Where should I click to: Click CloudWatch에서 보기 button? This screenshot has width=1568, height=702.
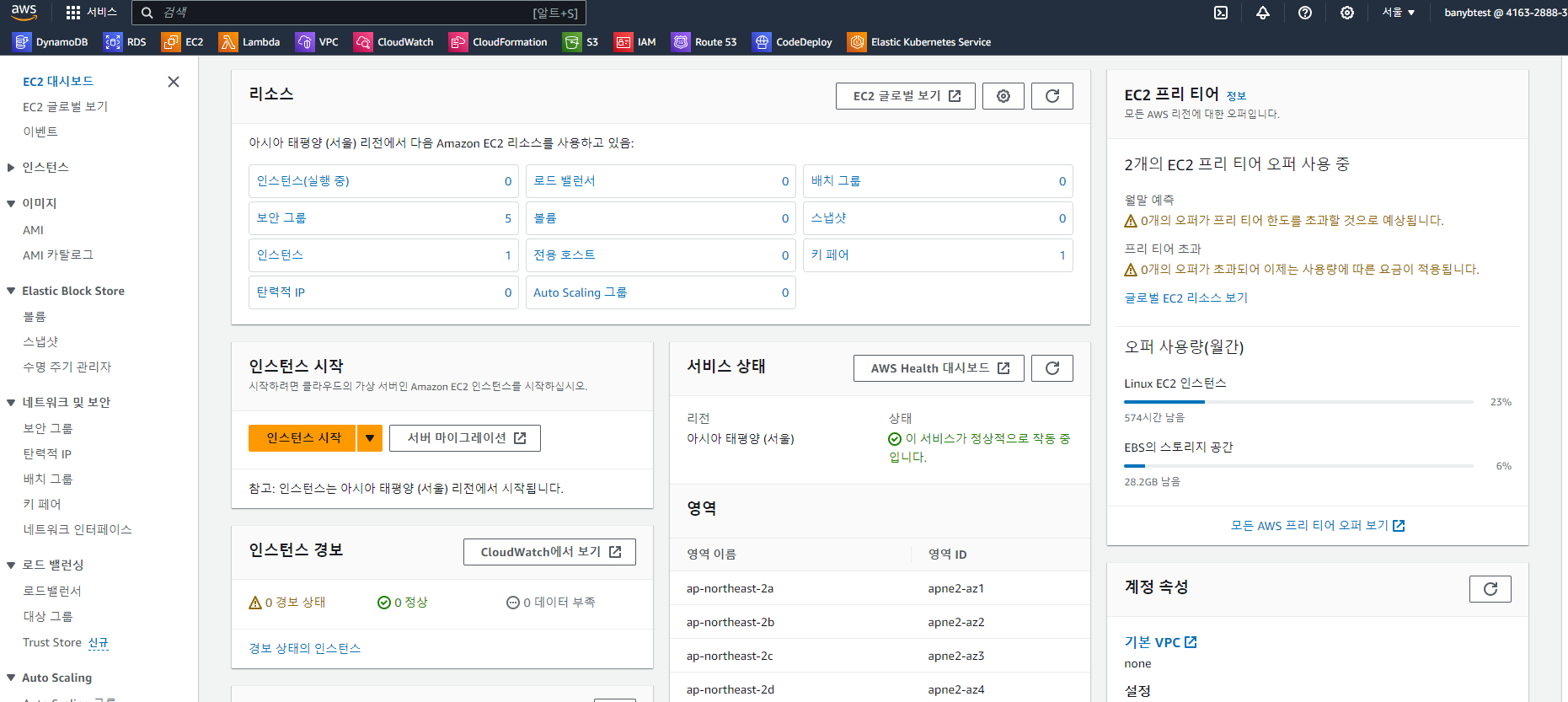[x=549, y=552]
